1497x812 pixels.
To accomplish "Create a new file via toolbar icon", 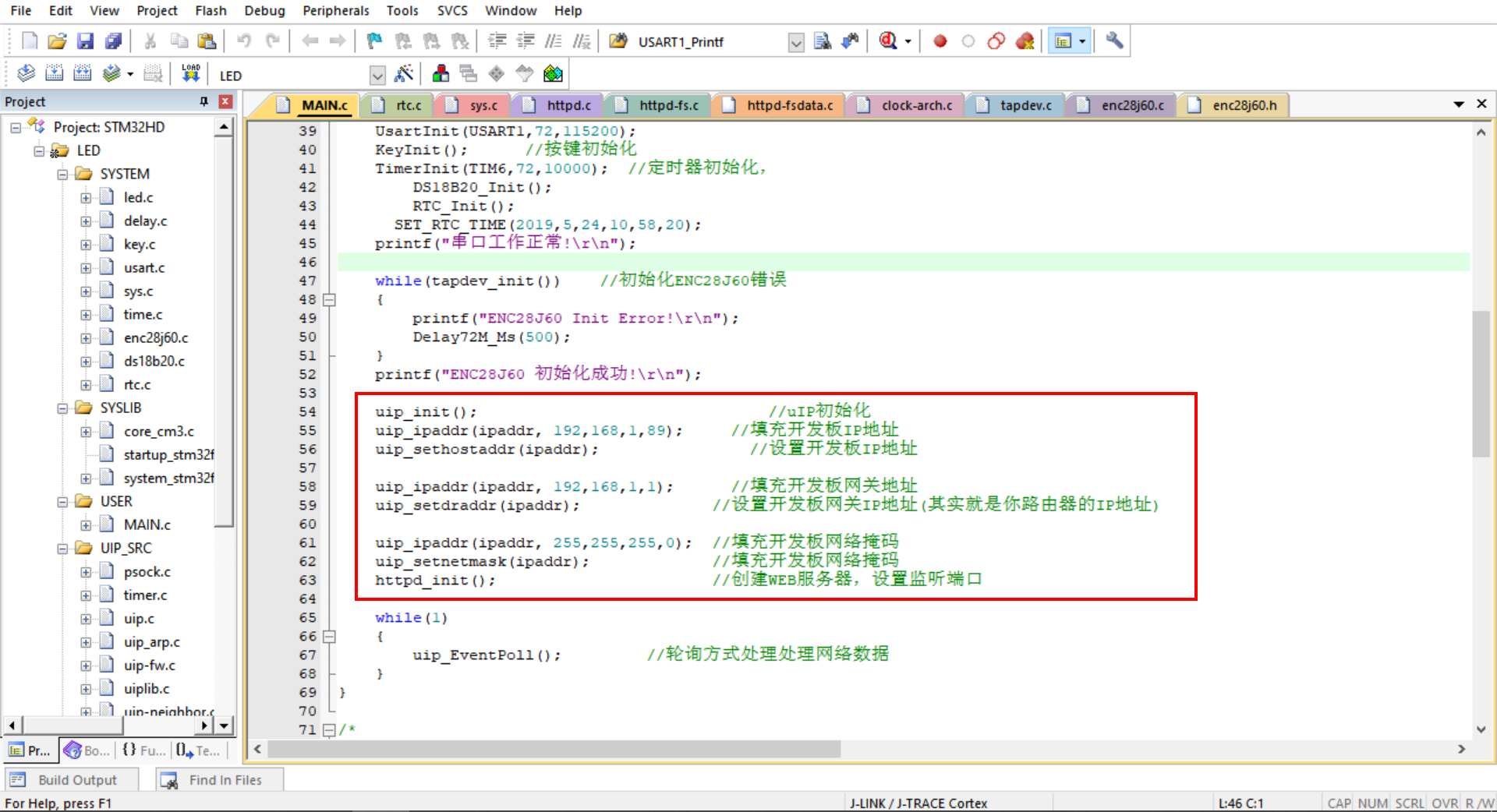I will (30, 41).
